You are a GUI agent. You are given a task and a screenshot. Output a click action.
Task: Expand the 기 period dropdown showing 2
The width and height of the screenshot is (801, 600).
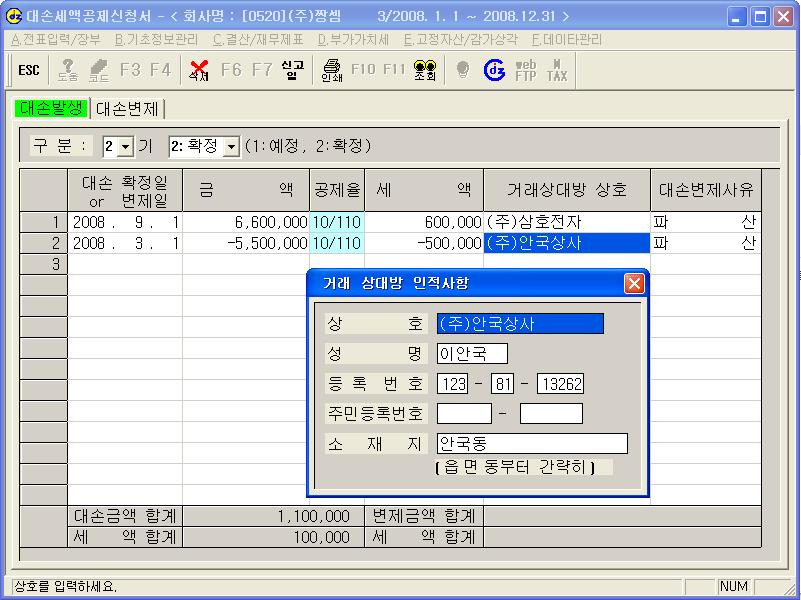coord(125,147)
